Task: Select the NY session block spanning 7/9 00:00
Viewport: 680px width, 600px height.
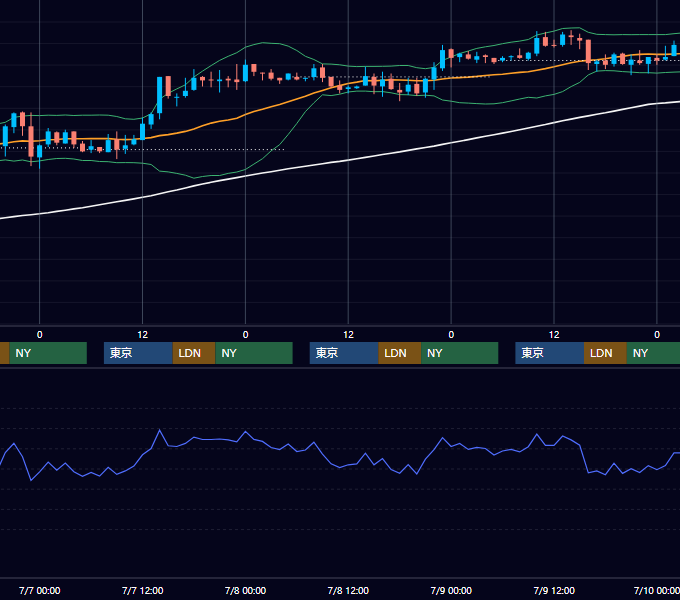Action: [x=460, y=353]
